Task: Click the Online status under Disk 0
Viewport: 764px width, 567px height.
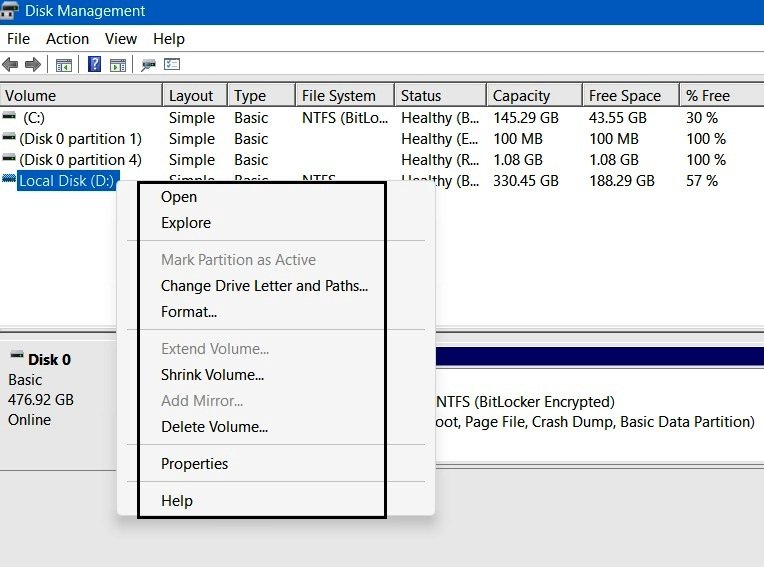Action: coord(29,419)
